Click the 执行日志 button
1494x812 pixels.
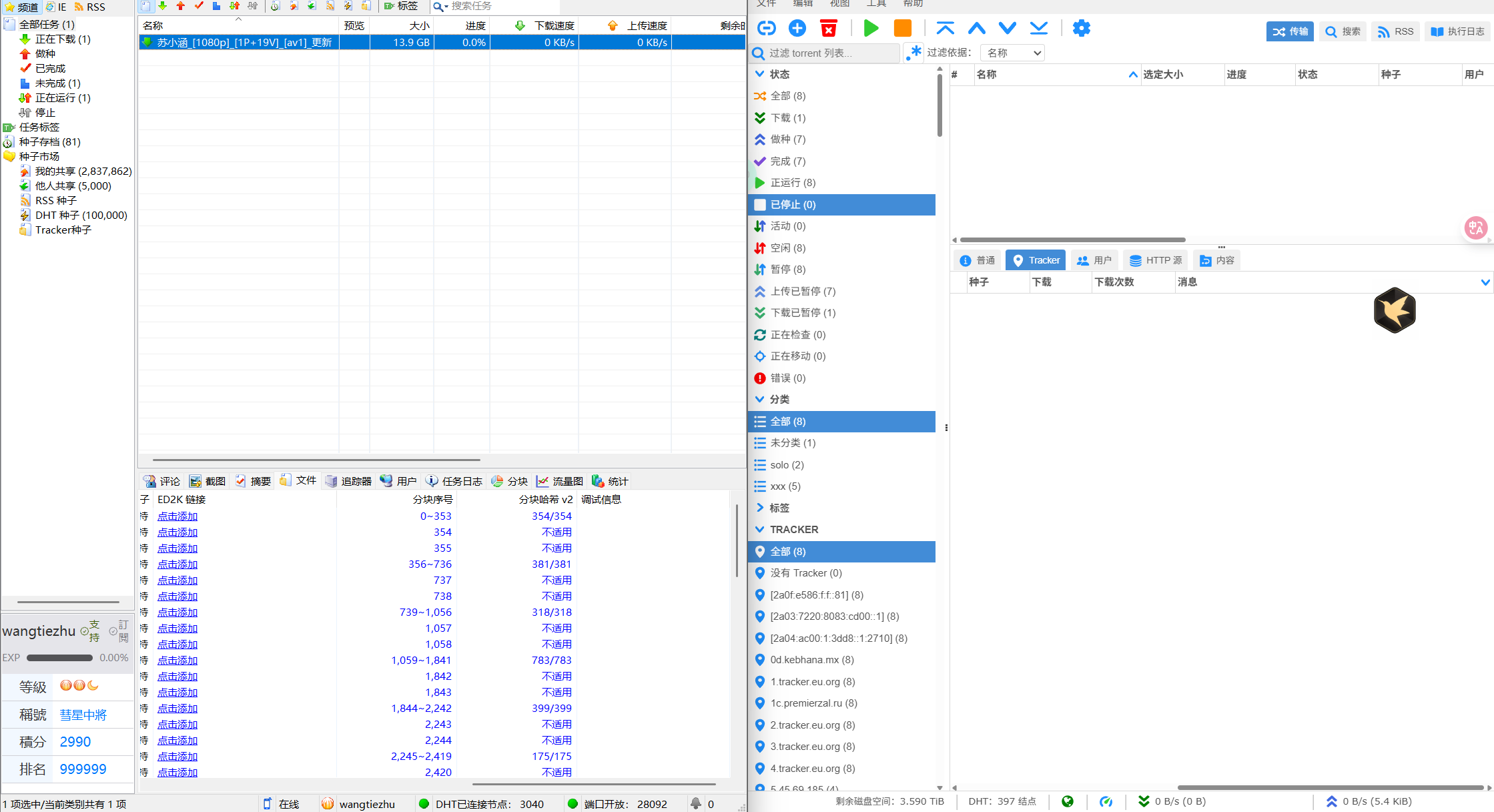tap(1457, 31)
